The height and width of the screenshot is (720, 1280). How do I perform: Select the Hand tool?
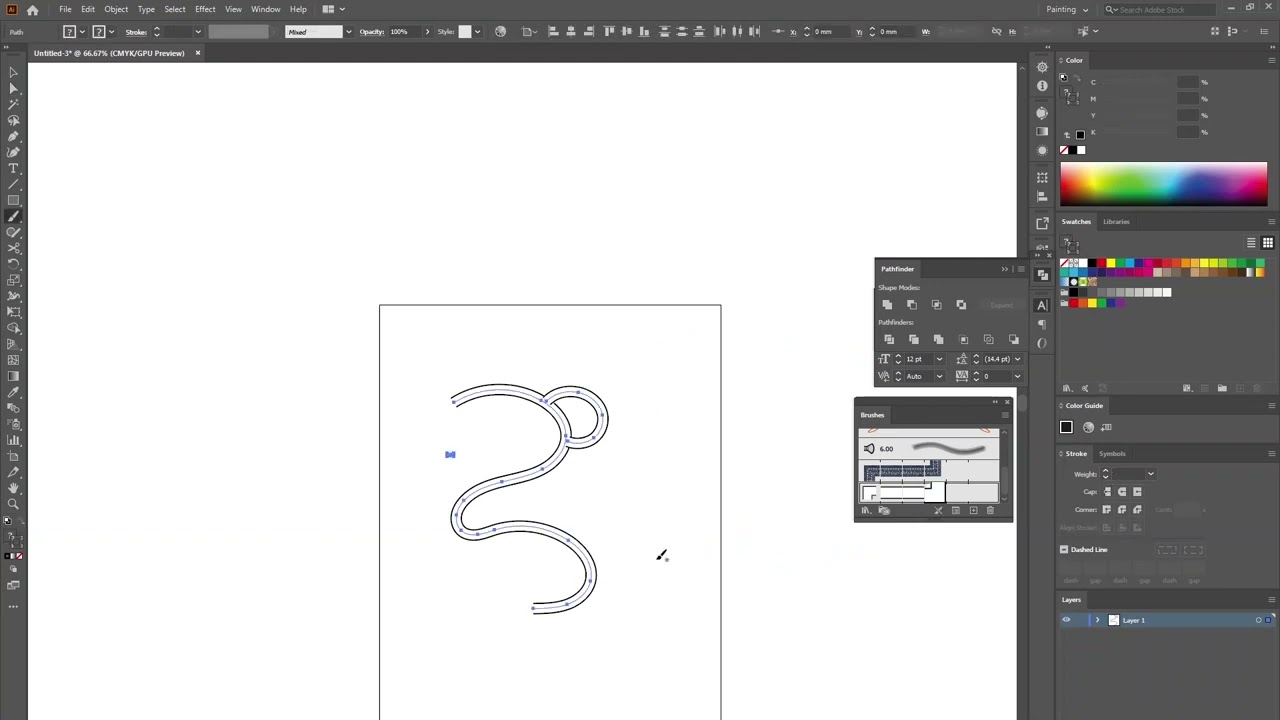click(x=13, y=488)
